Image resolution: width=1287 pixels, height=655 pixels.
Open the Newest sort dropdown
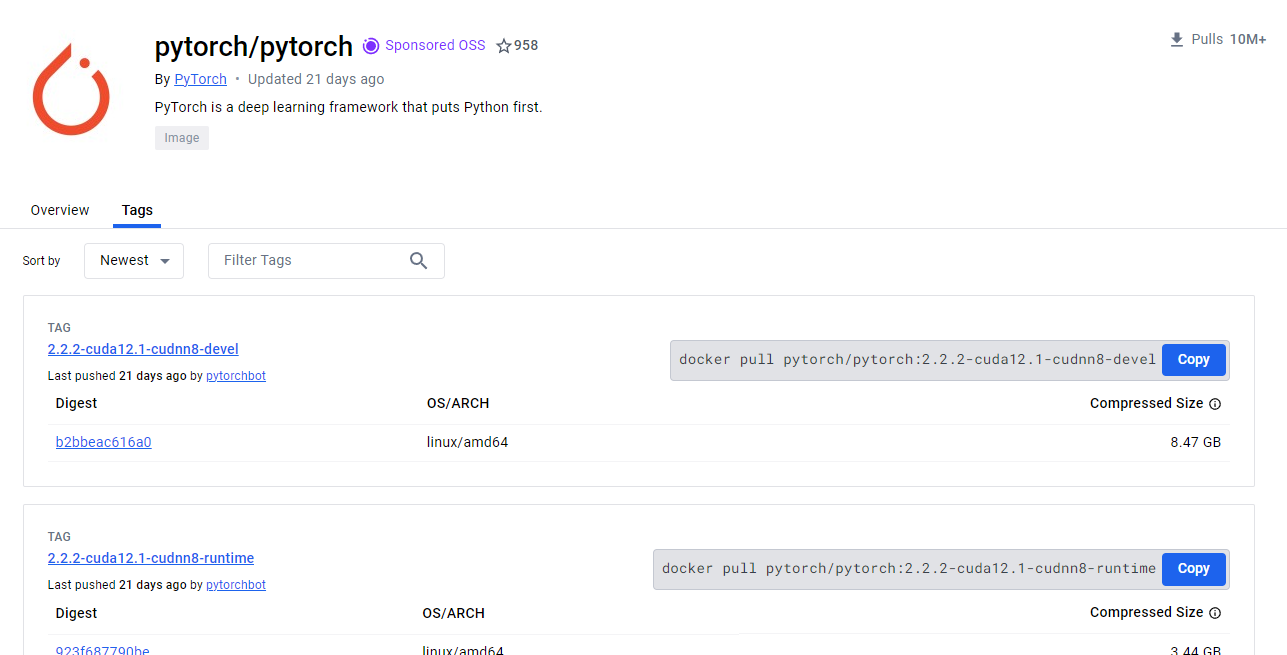click(134, 260)
